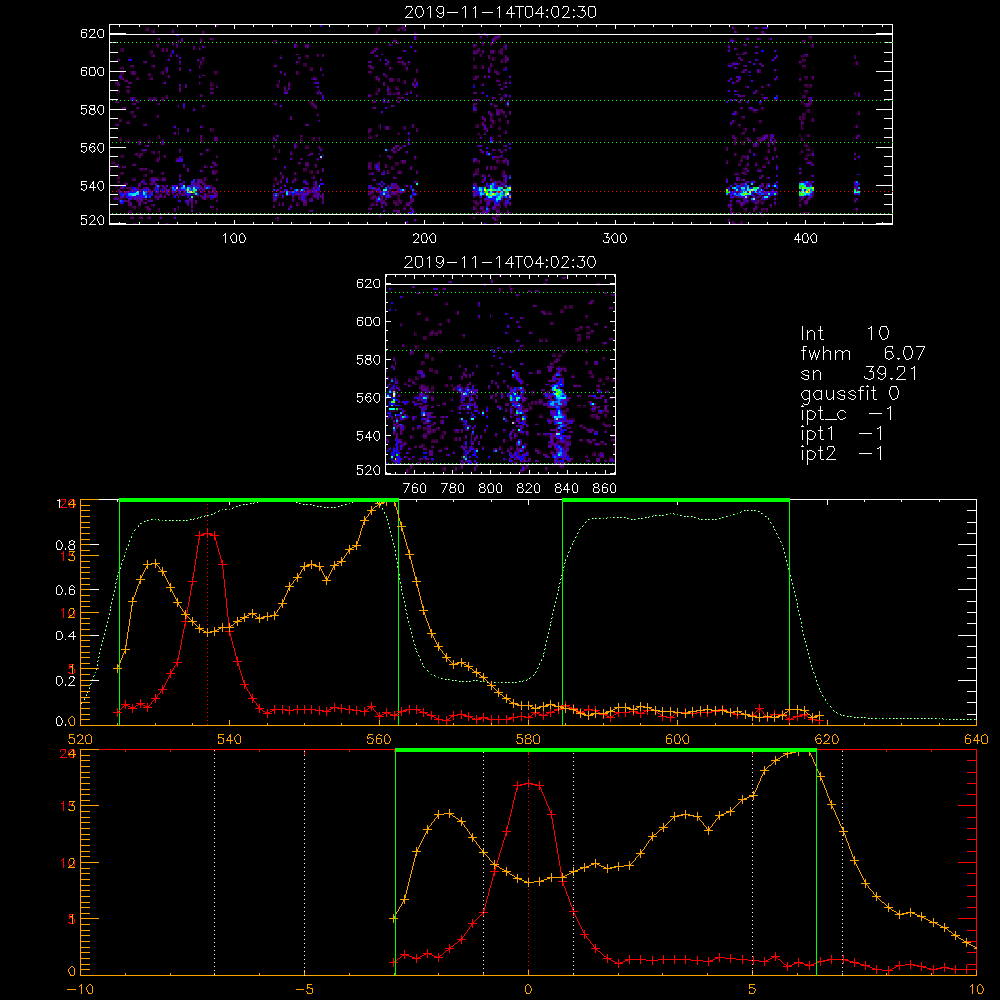This screenshot has height=1000, width=1000.
Task: Click the 300 x-axis label of the top spectrogram
Action: tap(615, 239)
